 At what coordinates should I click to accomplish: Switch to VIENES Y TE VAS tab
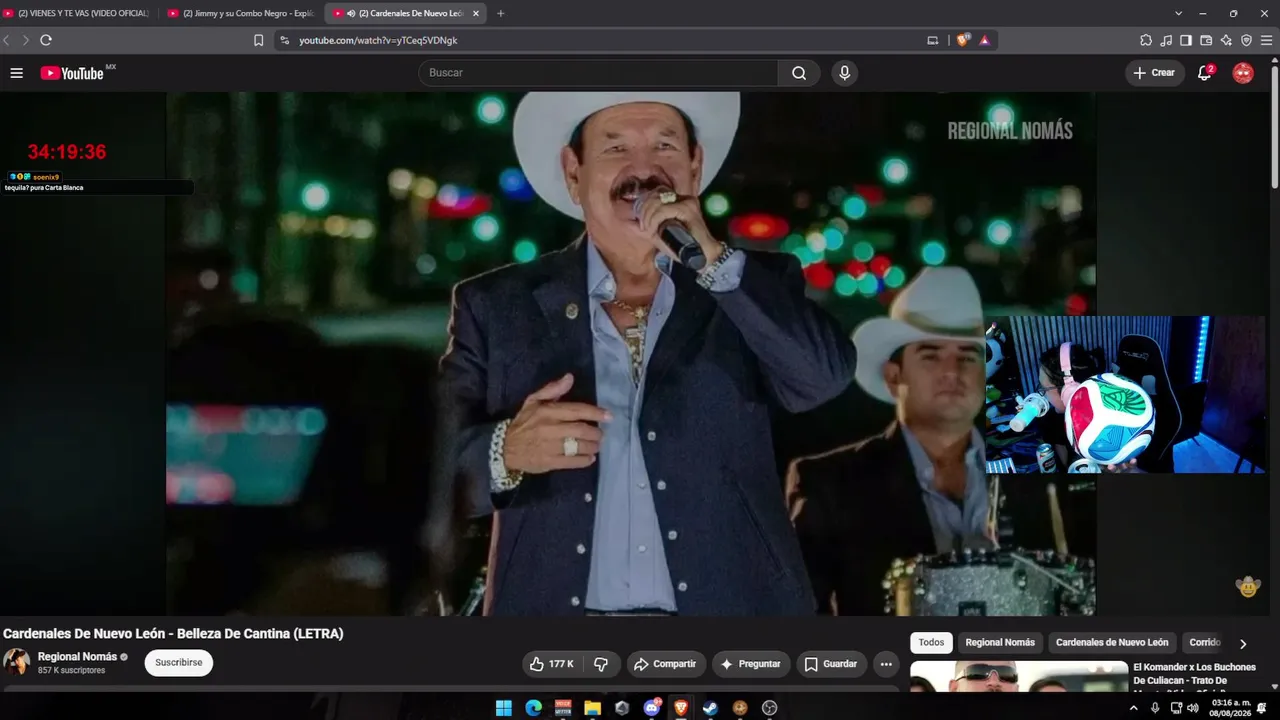click(78, 13)
